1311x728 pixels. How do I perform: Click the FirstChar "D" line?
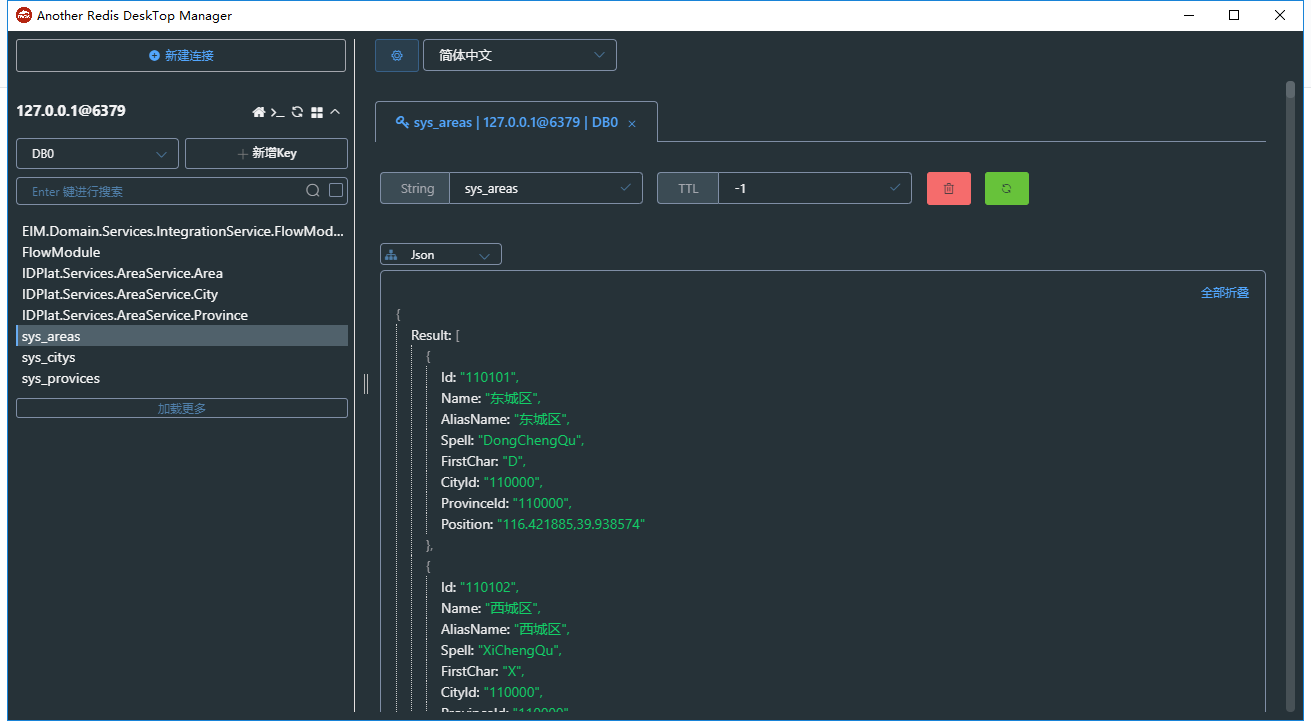483,461
